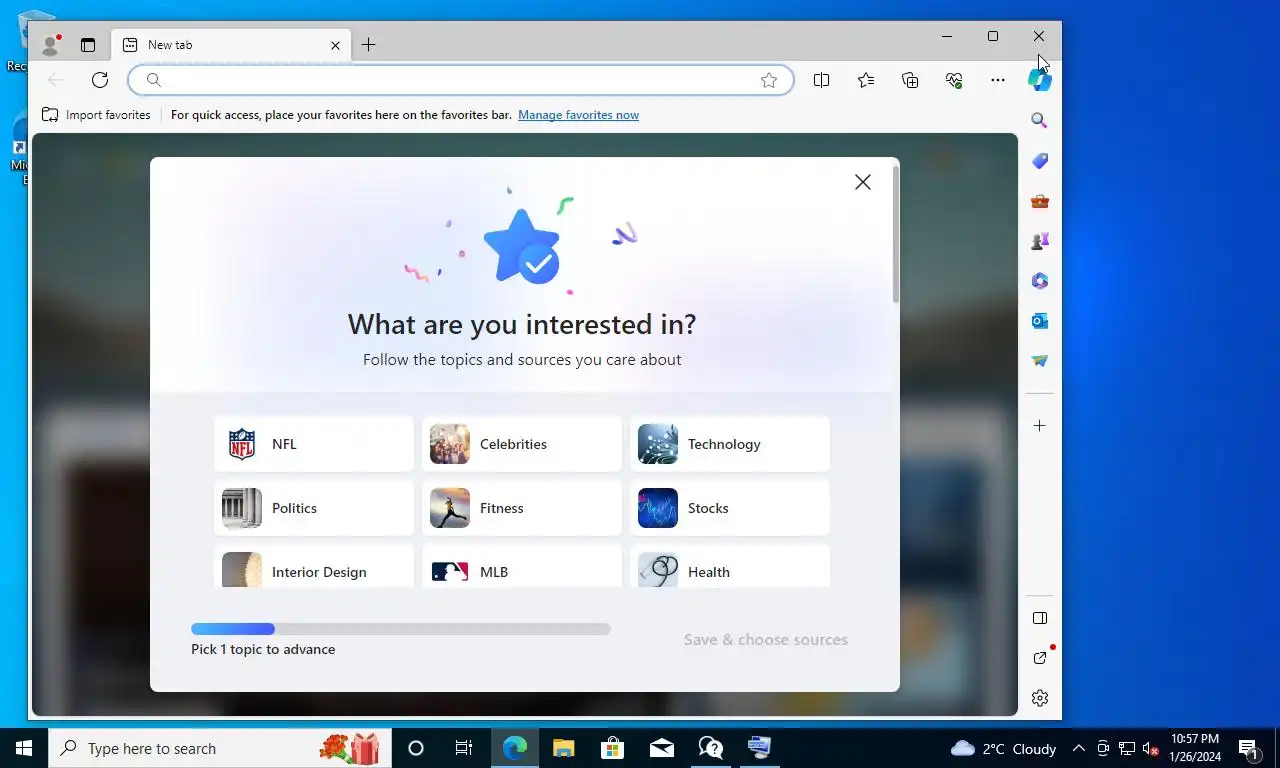Viewport: 1280px width, 768px height.
Task: Open the Windows Start menu
Action: (24, 748)
